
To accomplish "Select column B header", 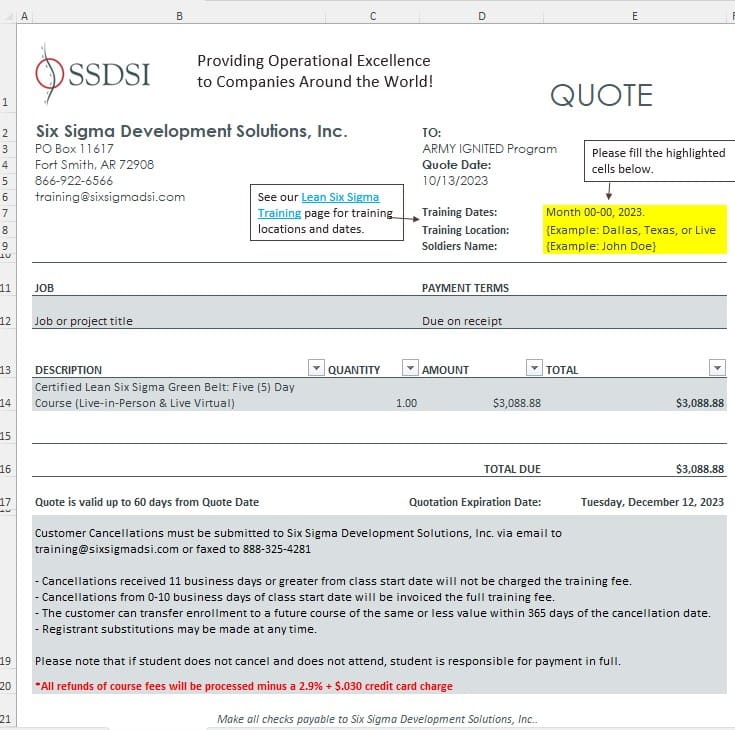I will click(x=179, y=16).
